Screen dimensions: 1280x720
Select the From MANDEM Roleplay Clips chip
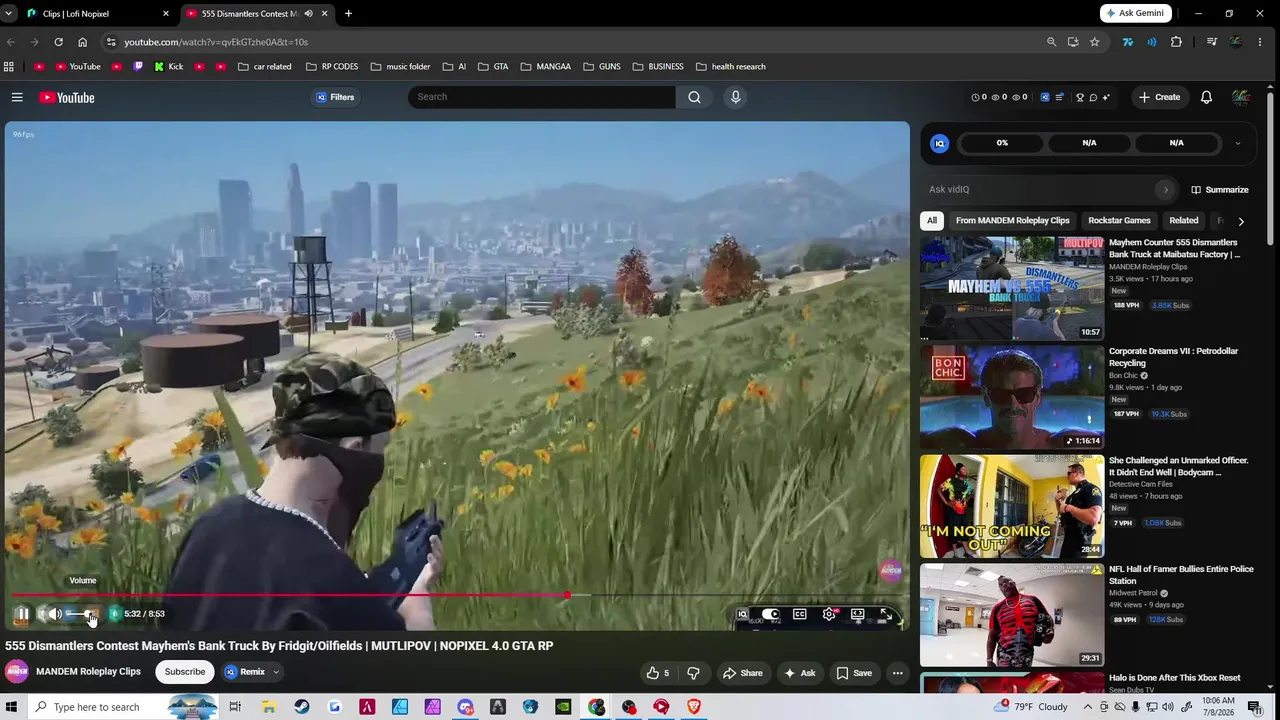click(x=1012, y=220)
